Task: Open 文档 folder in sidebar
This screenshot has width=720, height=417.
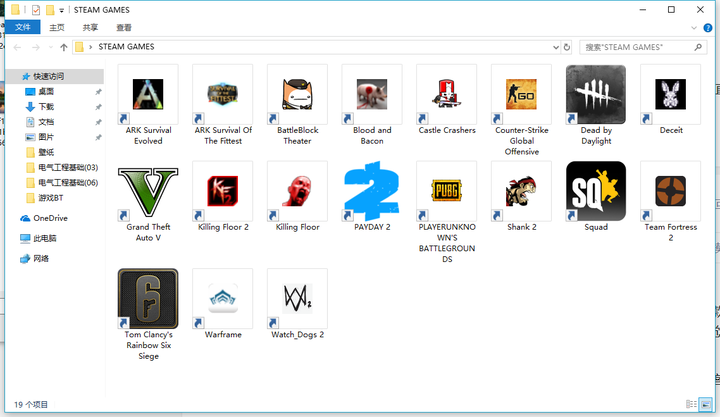Action: 46,122
